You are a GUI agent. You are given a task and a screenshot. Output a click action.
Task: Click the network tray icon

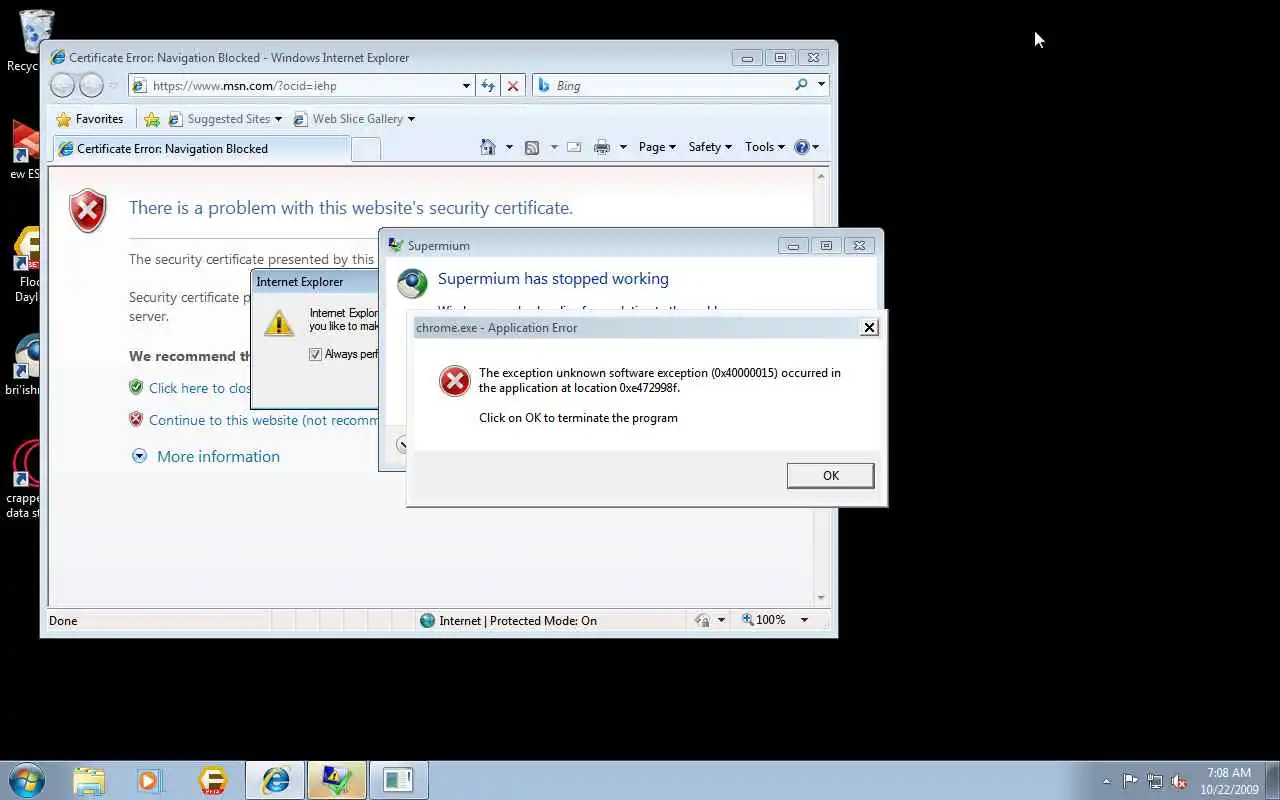tap(1155, 781)
